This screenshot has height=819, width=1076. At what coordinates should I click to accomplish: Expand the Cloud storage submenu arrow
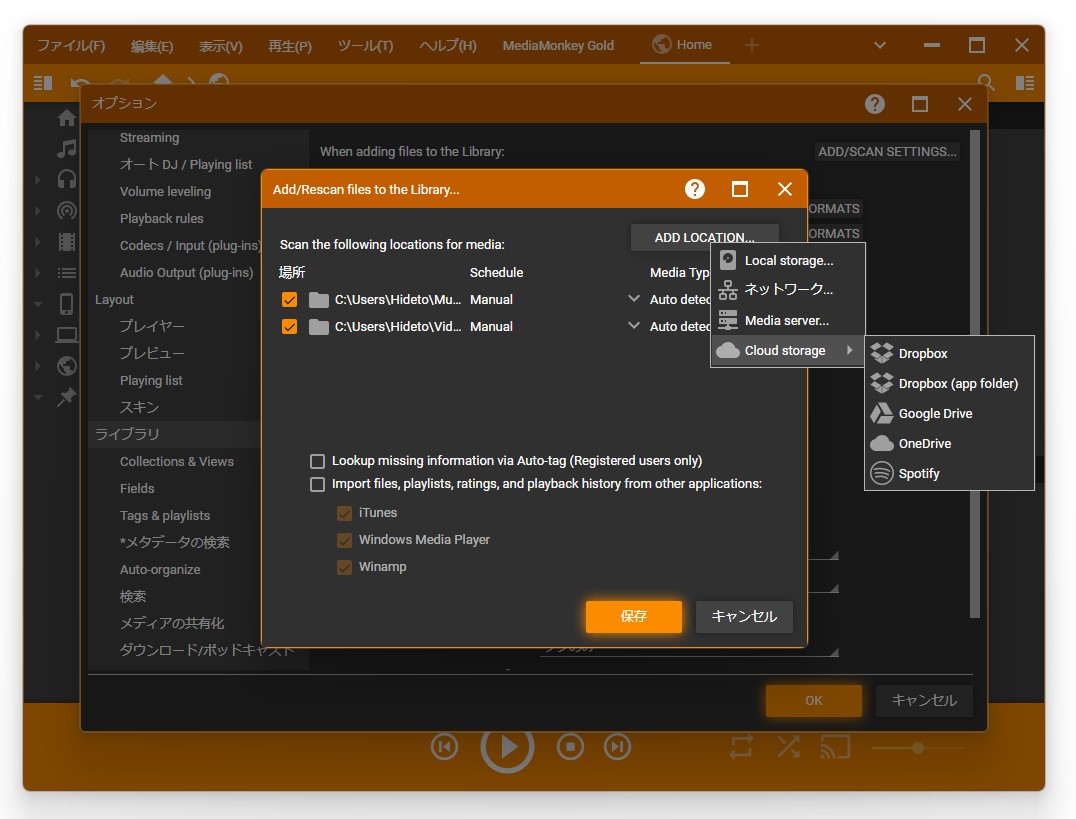(850, 350)
